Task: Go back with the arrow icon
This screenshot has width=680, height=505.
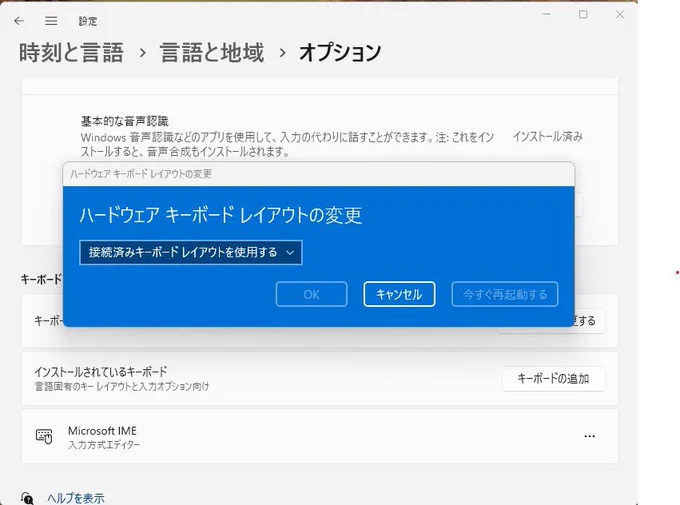Action: coord(19,21)
